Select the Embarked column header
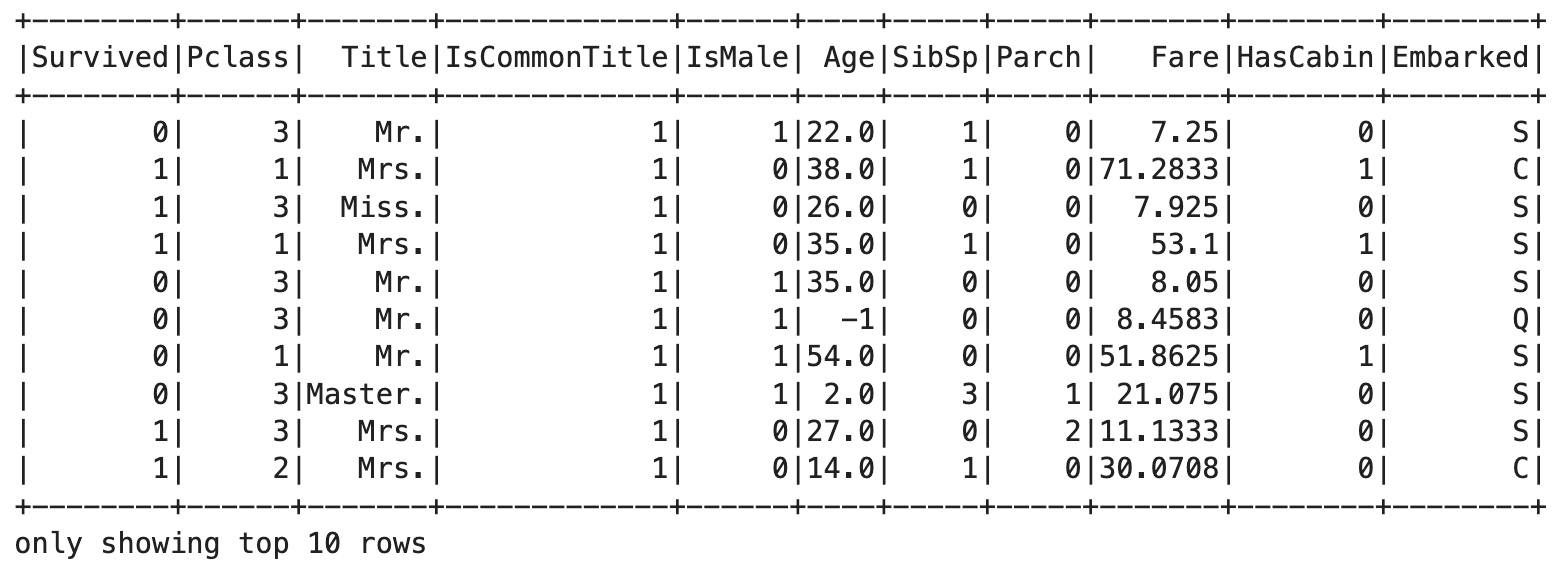This screenshot has height=566, width=1564. 1460,58
